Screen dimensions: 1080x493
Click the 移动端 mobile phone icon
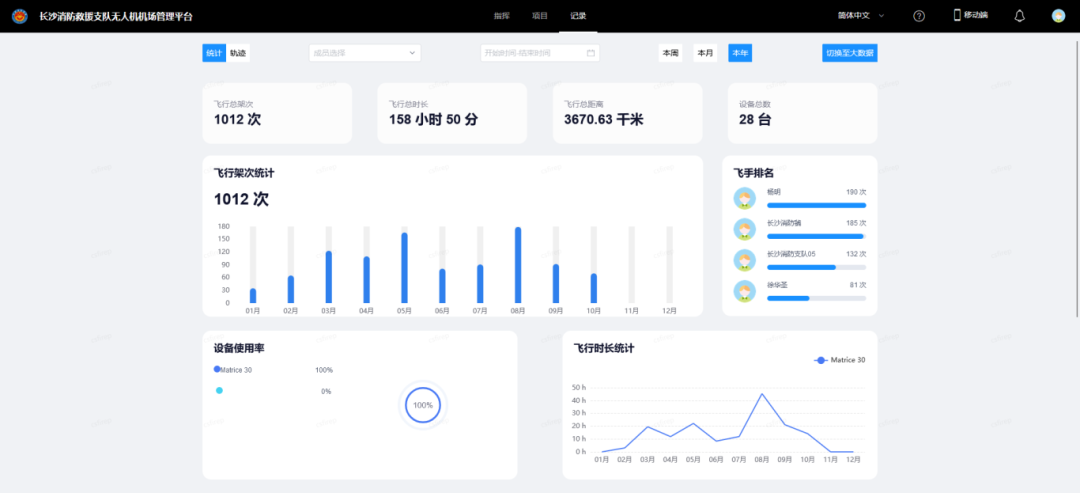957,15
